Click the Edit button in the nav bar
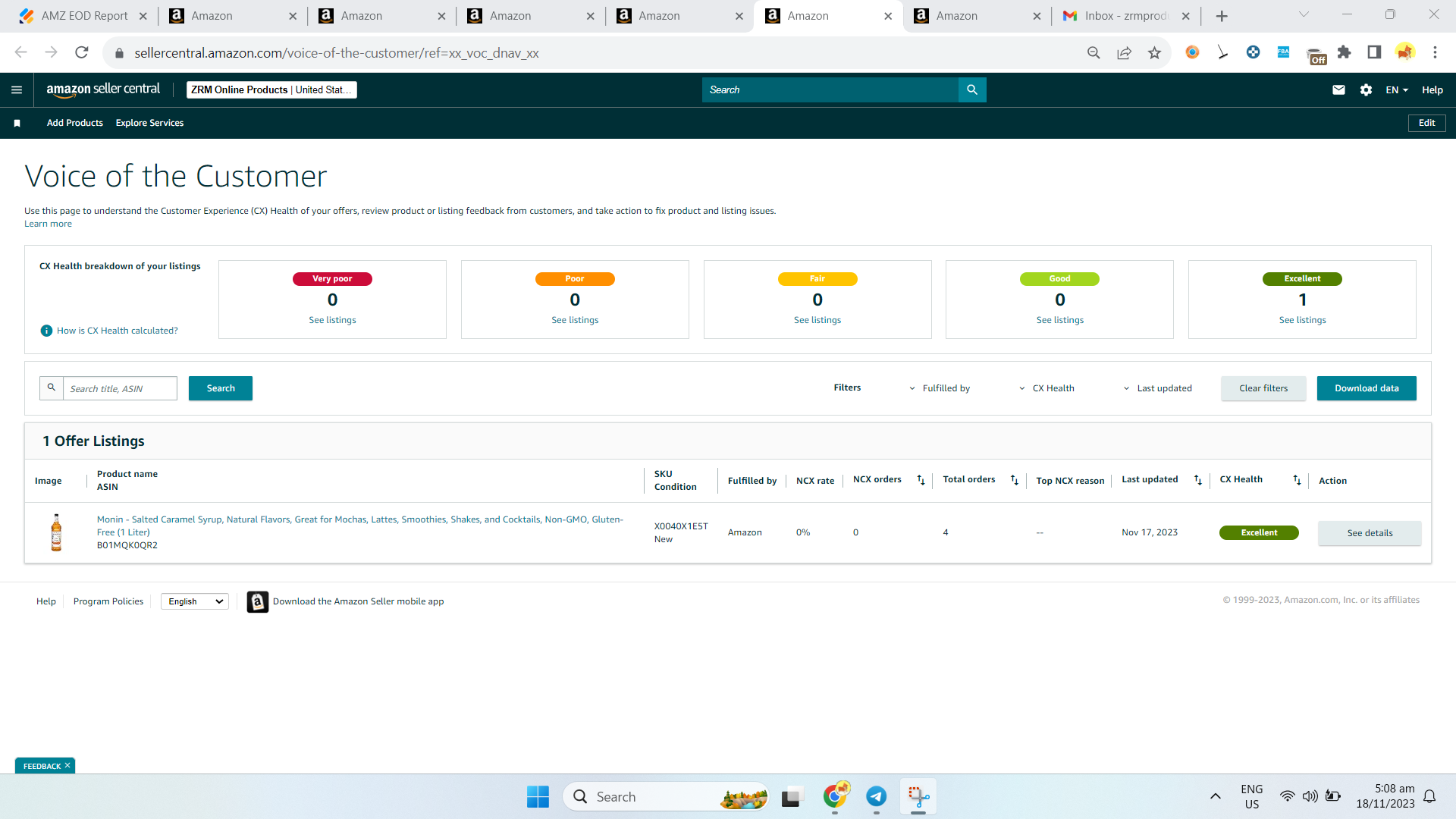The image size is (1456, 819). pyautogui.click(x=1426, y=123)
